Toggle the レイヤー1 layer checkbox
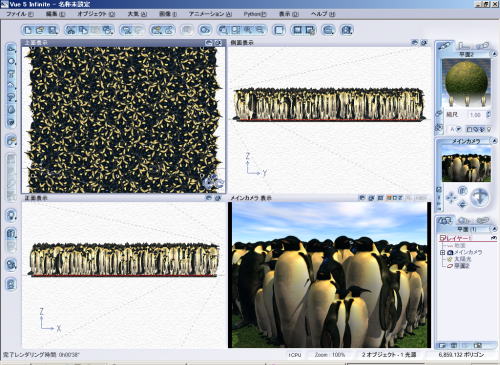Image resolution: width=500 pixels, height=365 pixels. coord(442,238)
